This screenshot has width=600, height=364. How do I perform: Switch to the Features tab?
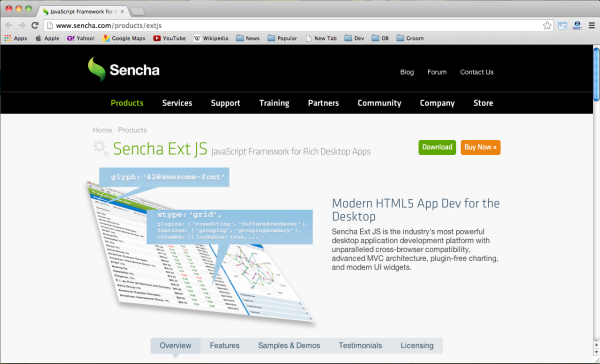(x=225, y=346)
